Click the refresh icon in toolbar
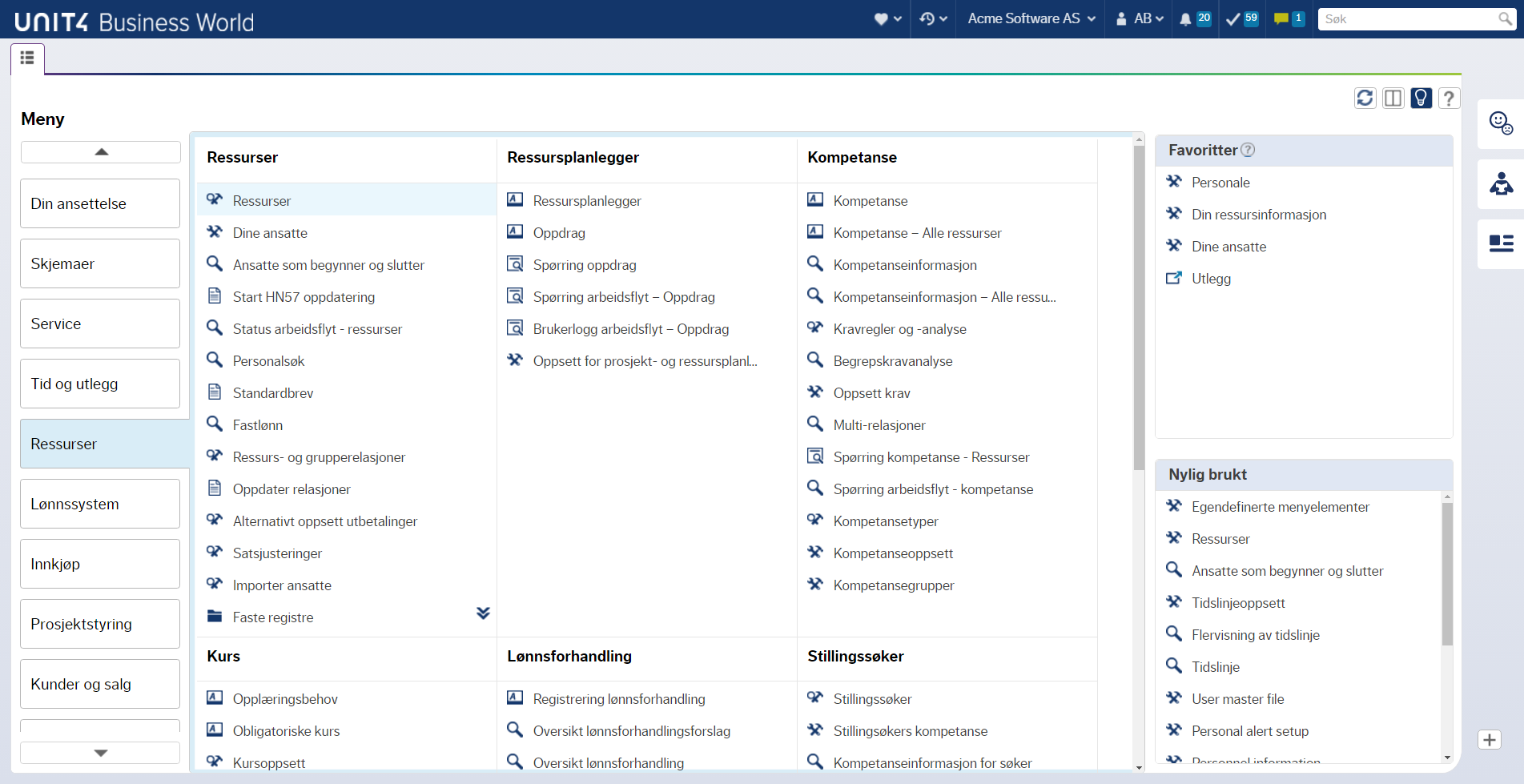Viewport: 1524px width, 784px height. (x=1365, y=98)
